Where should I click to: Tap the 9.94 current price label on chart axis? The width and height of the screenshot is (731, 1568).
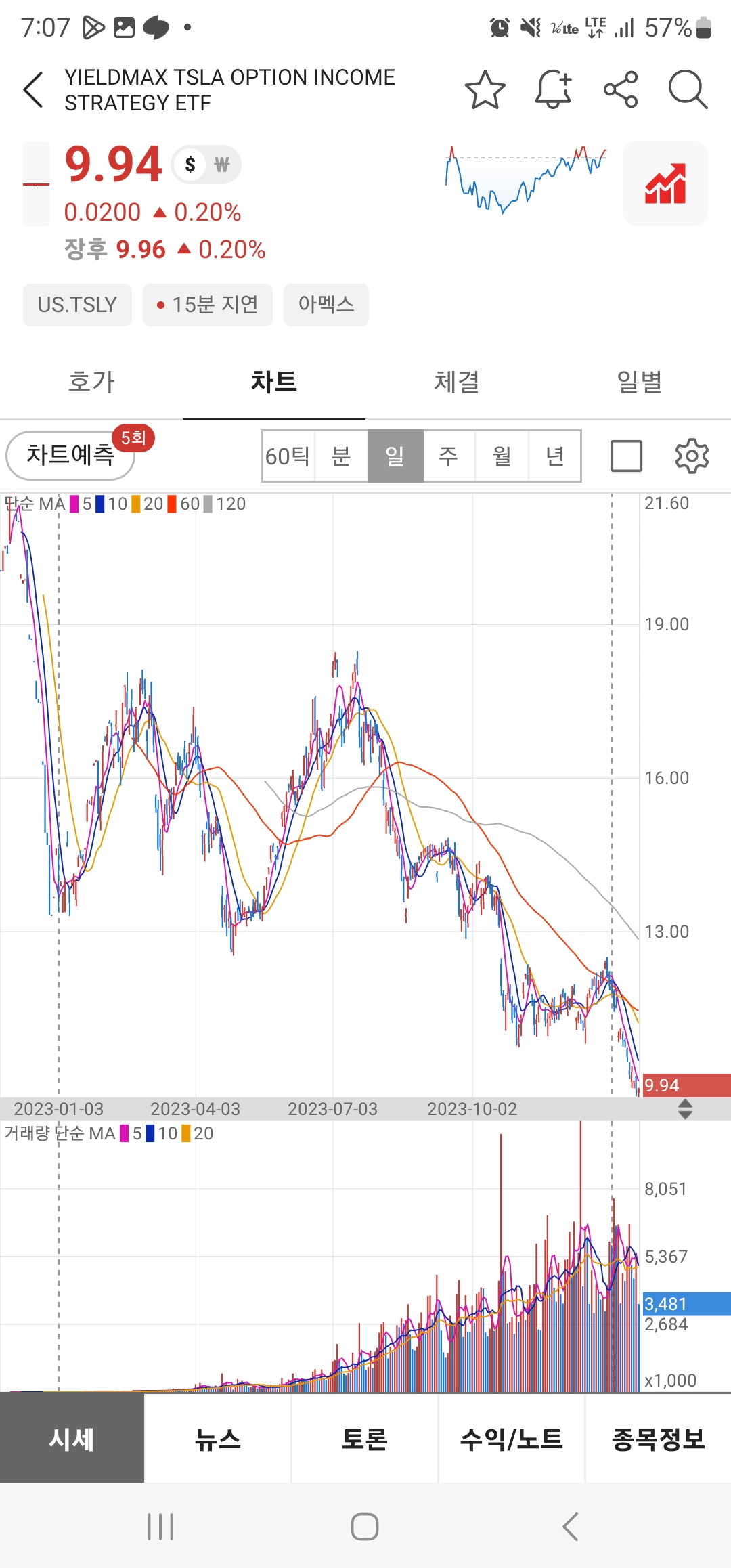[686, 1085]
